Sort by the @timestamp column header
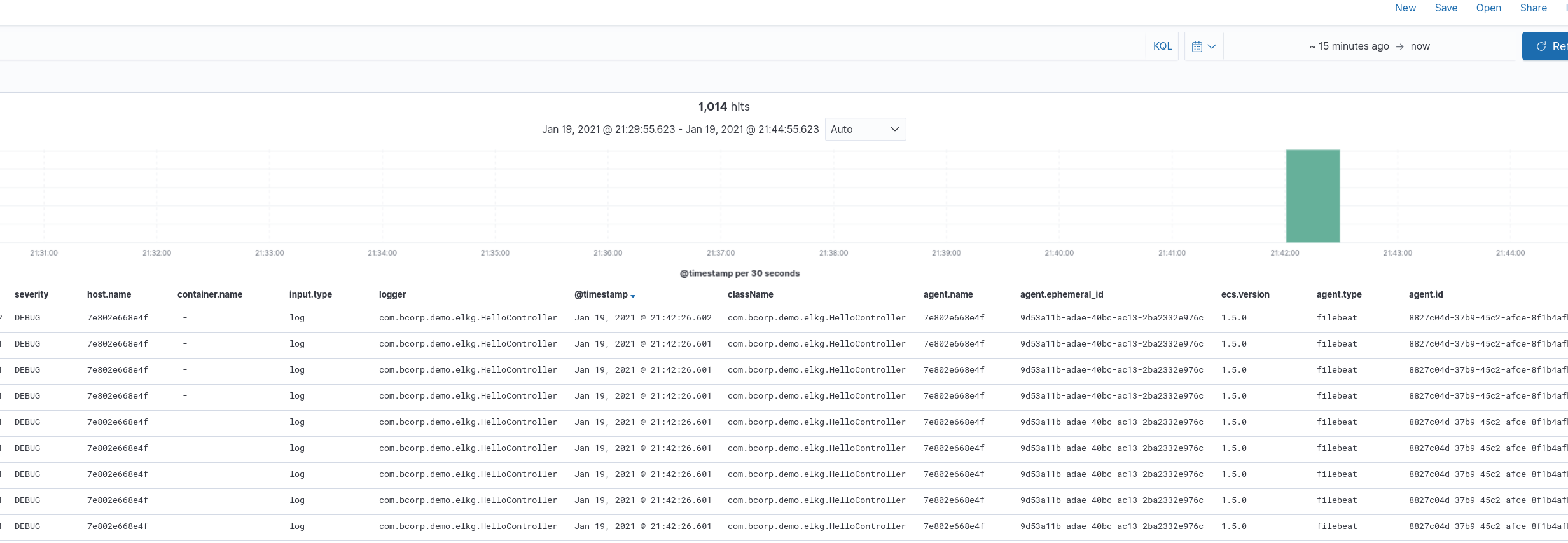 pyautogui.click(x=601, y=294)
